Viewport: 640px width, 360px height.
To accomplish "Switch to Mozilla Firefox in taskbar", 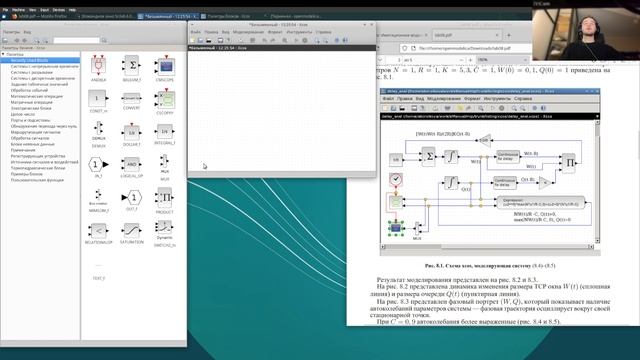I will click(40, 16).
